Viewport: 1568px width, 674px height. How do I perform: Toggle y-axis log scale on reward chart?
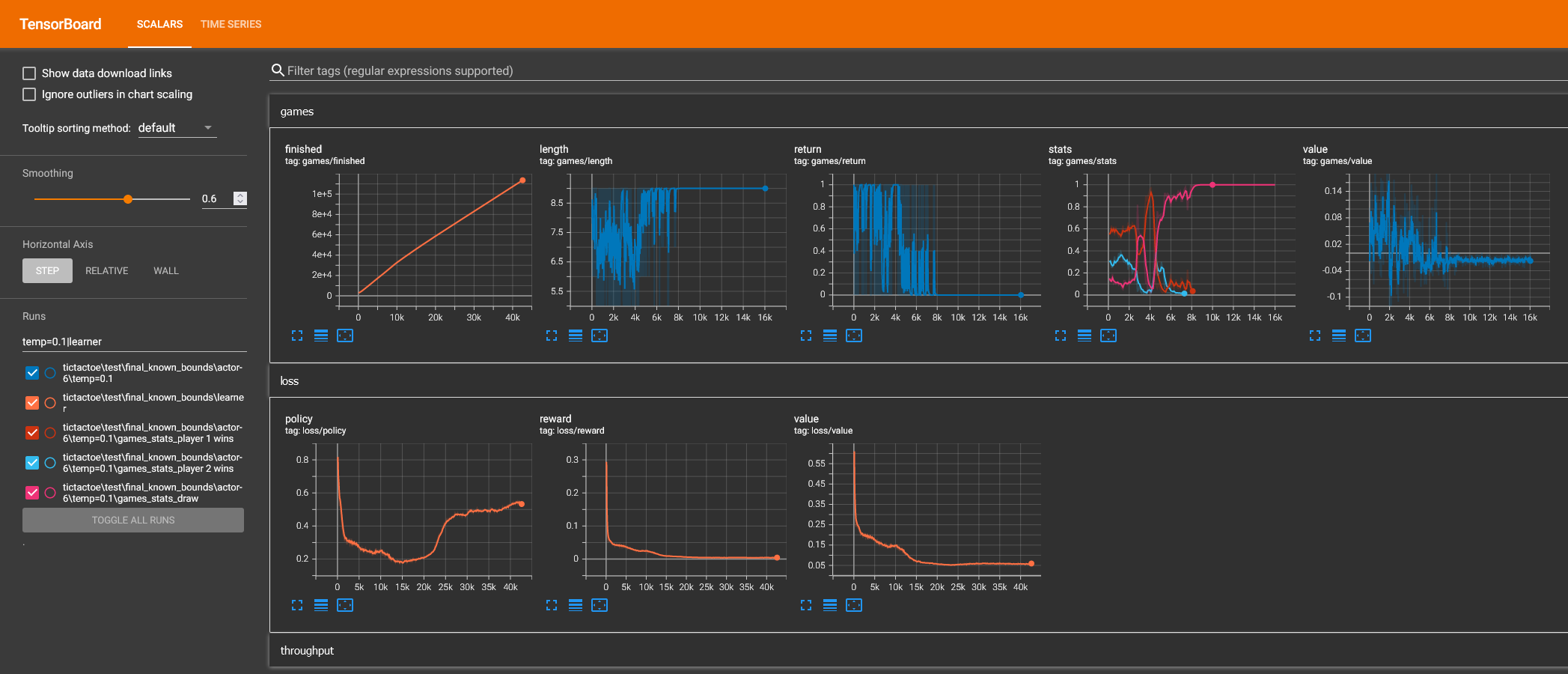[x=576, y=605]
